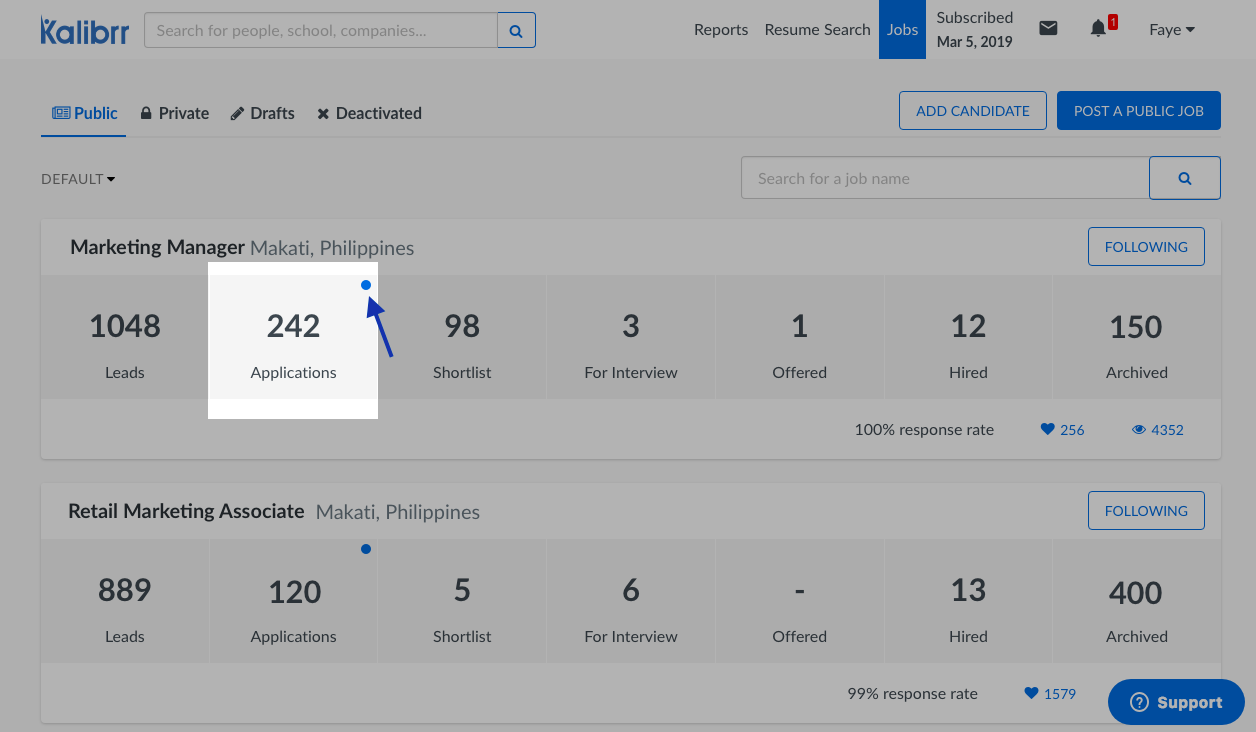The height and width of the screenshot is (732, 1256).
Task: Click the Kalibrr logo
Action: (x=84, y=30)
